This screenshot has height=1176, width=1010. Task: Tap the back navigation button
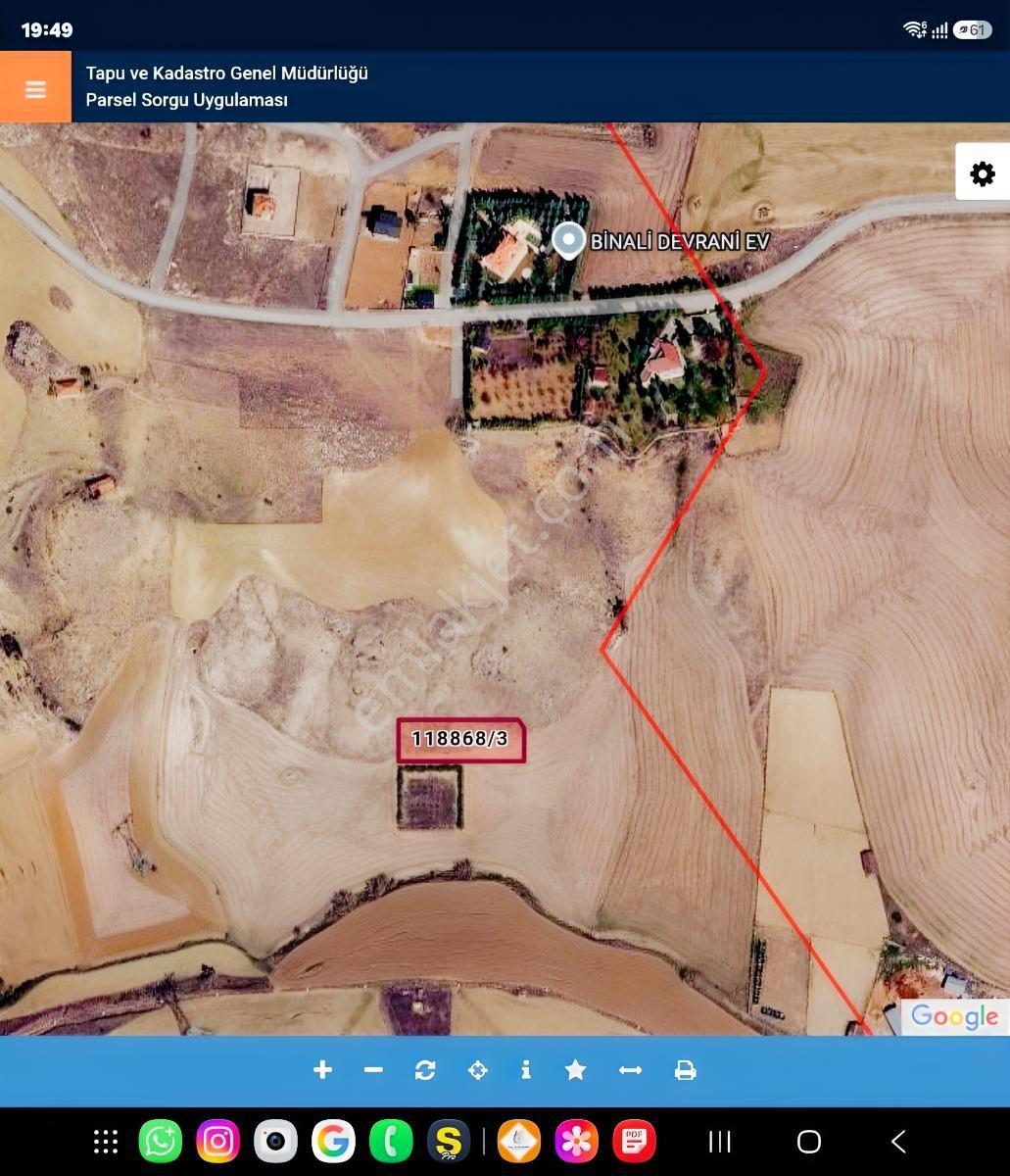pyautogui.click(x=898, y=1142)
